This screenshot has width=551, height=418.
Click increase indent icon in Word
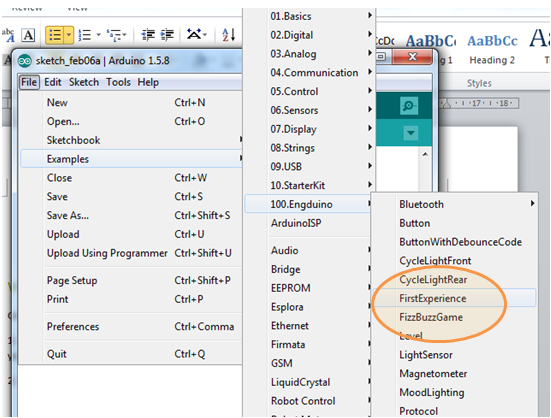[167, 34]
